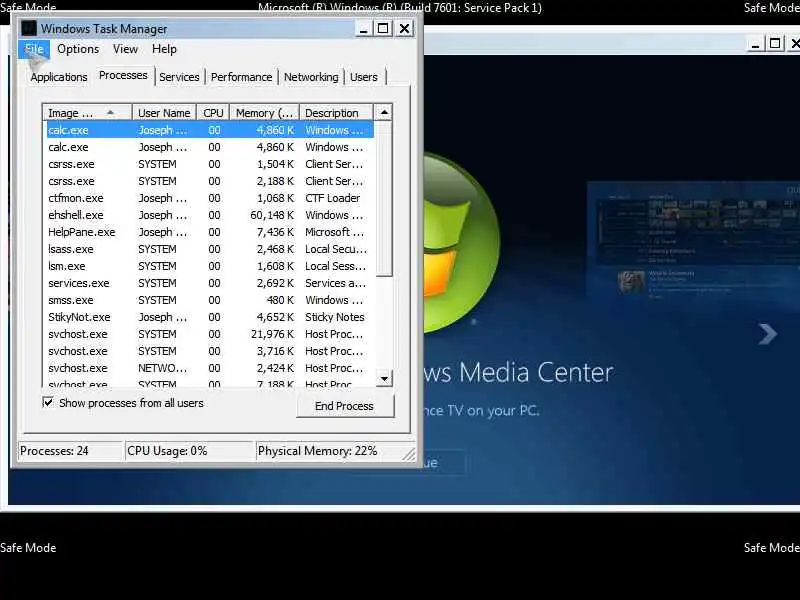Click the process list scroll down arrow
The width and height of the screenshot is (800, 600).
pos(384,379)
